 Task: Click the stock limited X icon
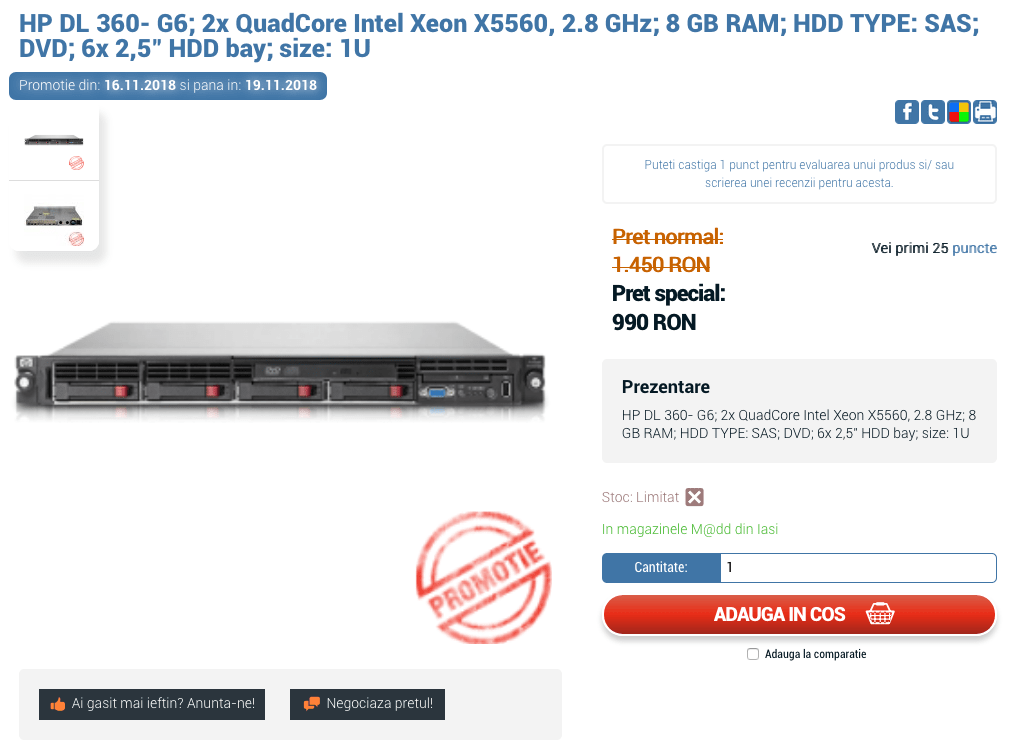coord(694,497)
